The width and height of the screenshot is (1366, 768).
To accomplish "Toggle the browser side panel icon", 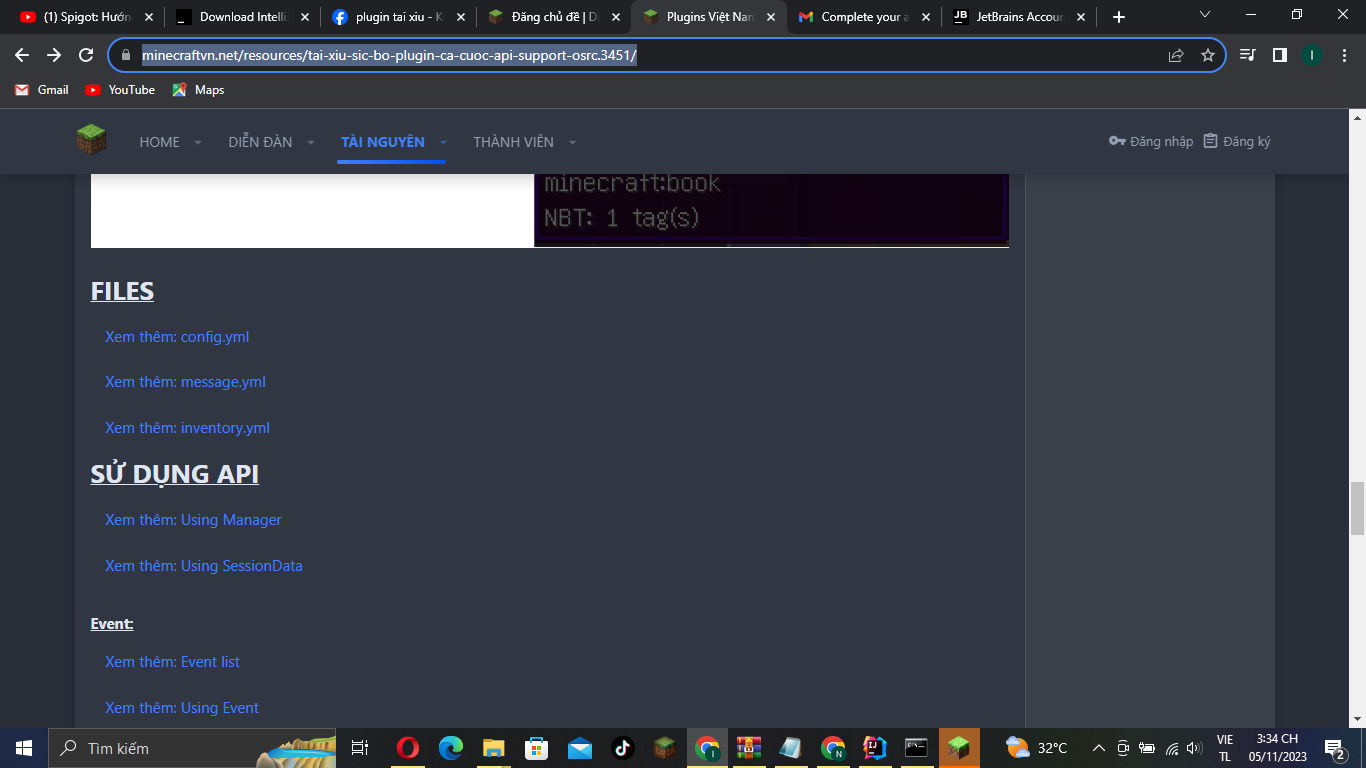I will pyautogui.click(x=1279, y=55).
